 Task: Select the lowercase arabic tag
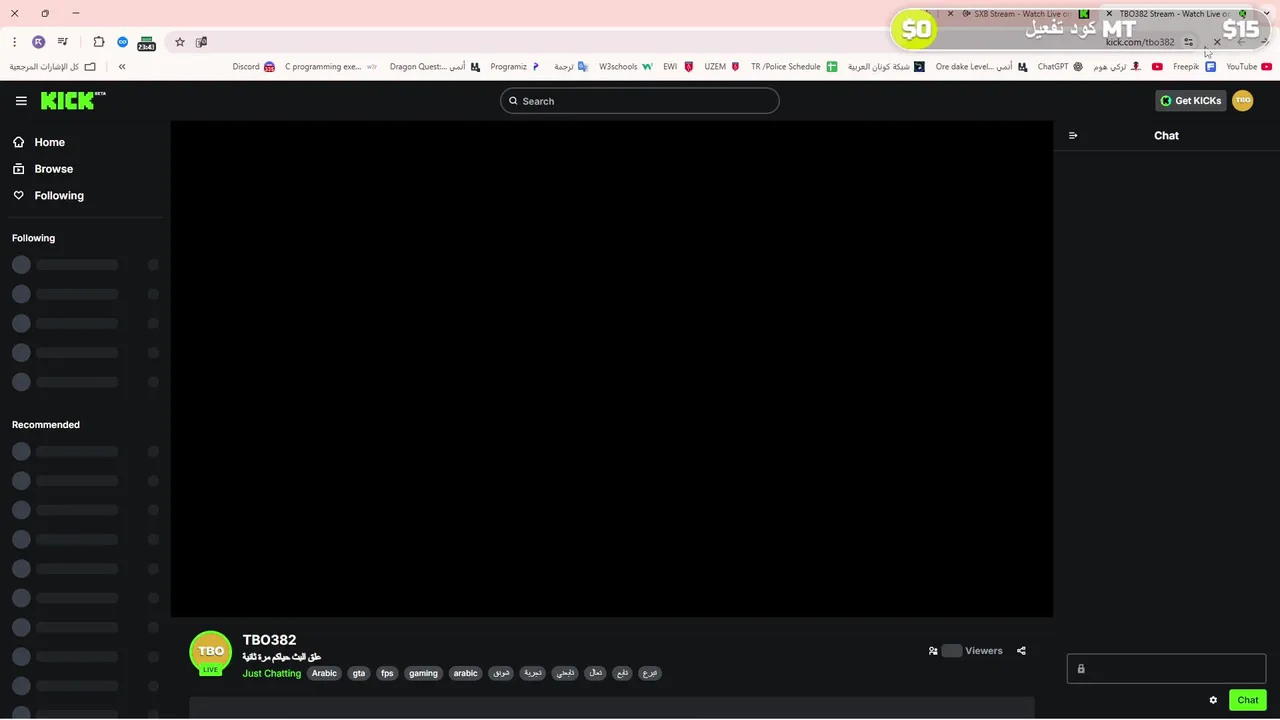[466, 673]
